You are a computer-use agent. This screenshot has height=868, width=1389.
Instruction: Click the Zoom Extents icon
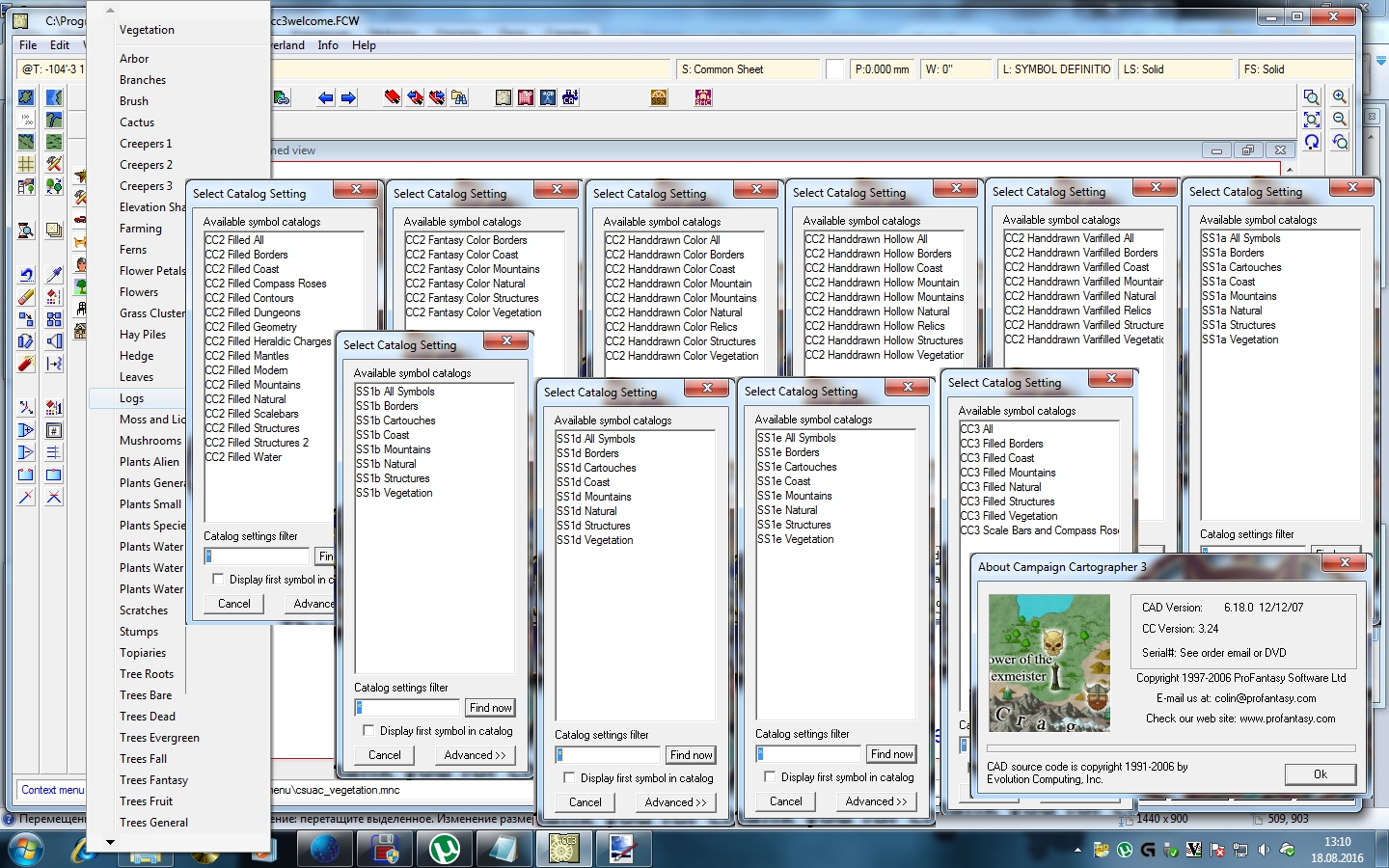[x=1312, y=120]
